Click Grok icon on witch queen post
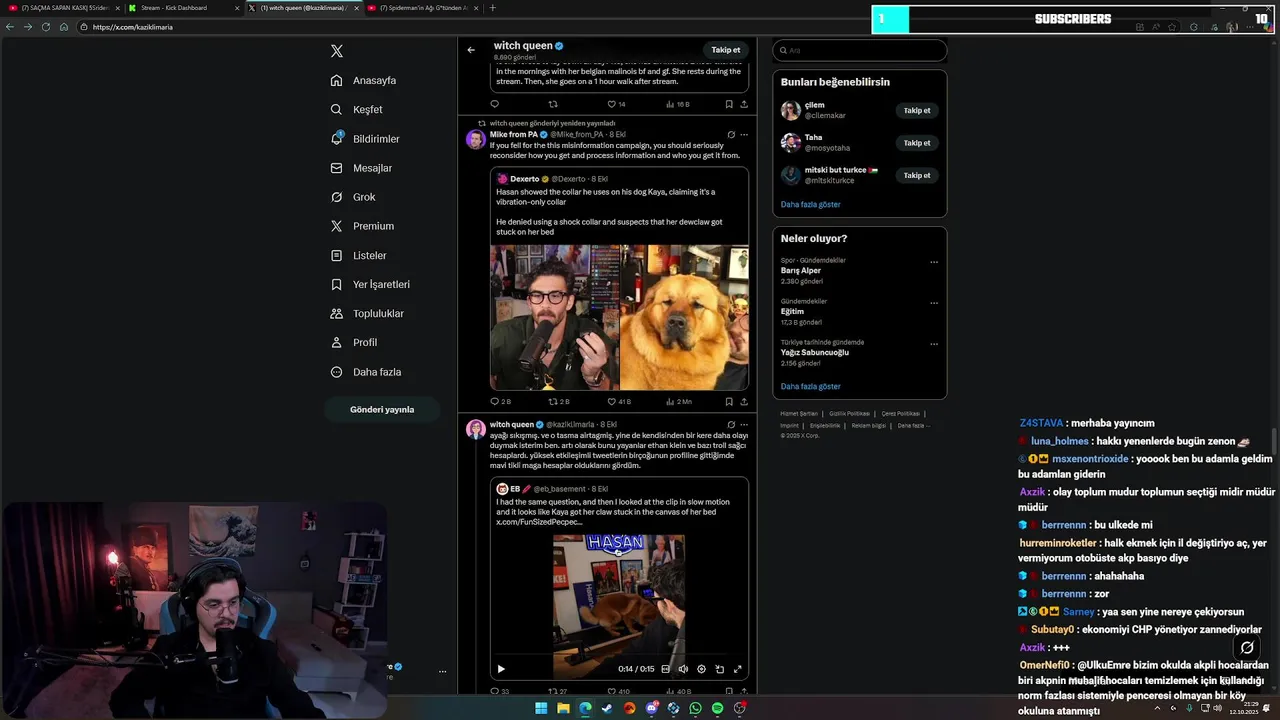The image size is (1280, 720). [x=731, y=424]
